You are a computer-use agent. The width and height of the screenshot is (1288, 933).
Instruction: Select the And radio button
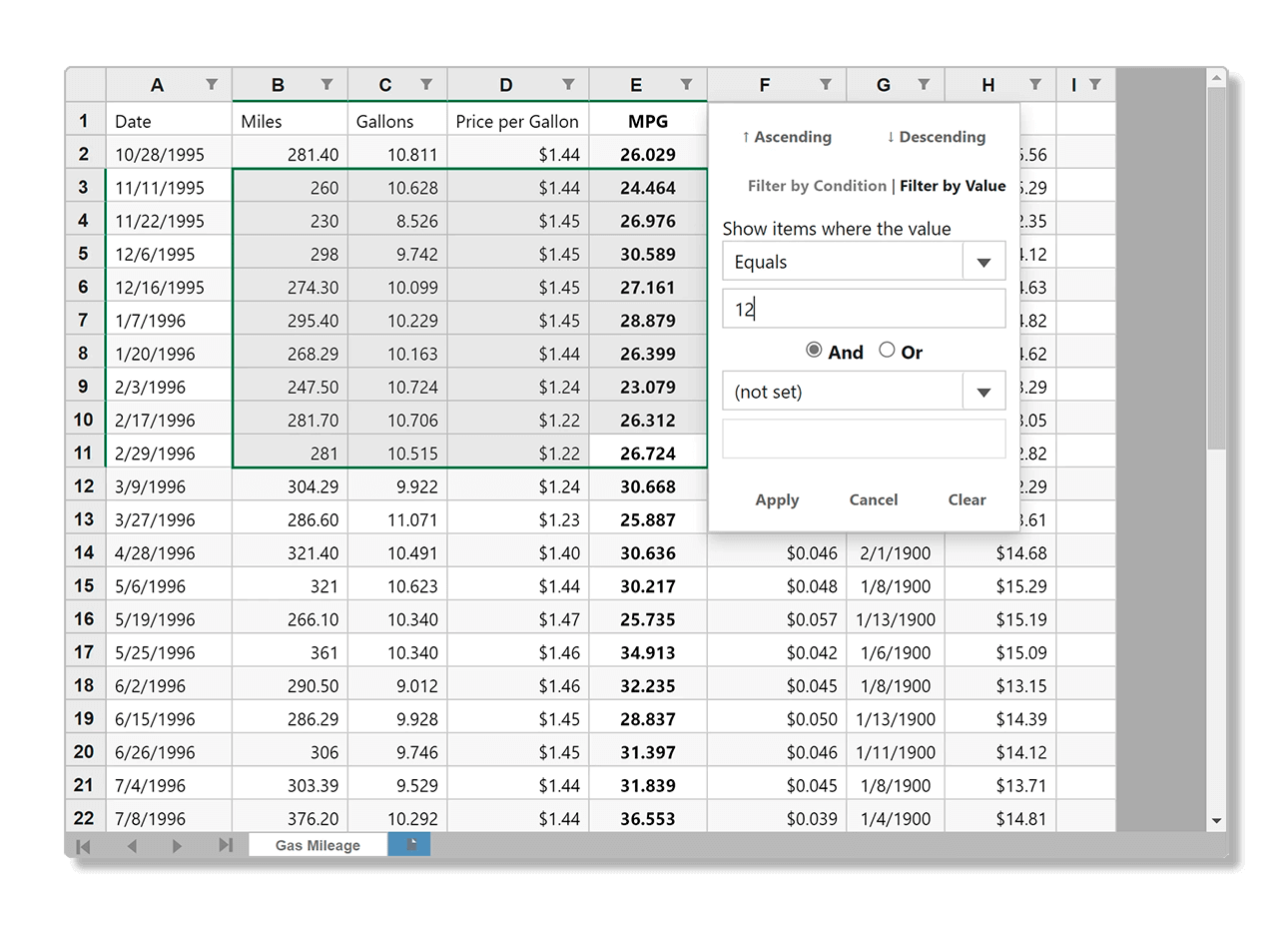[x=814, y=351]
